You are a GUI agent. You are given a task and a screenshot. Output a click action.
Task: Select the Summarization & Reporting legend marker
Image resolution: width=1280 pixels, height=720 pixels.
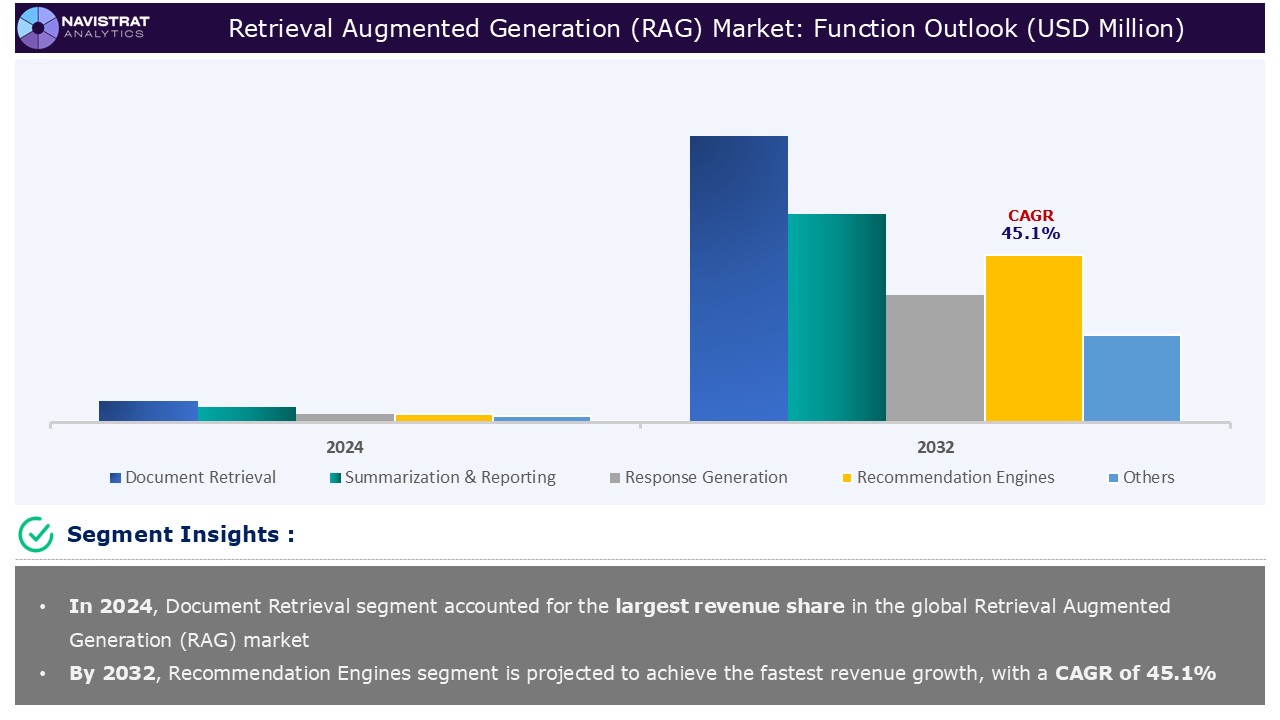point(333,477)
